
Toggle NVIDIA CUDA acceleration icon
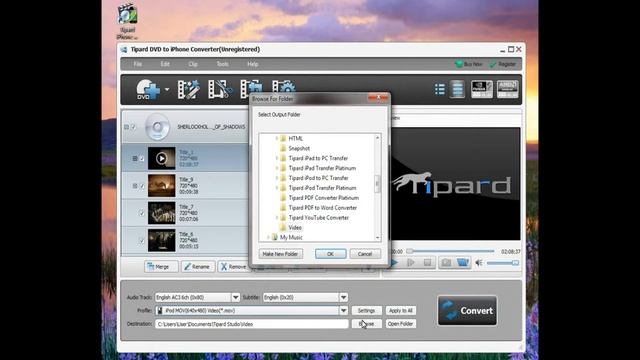click(x=482, y=89)
